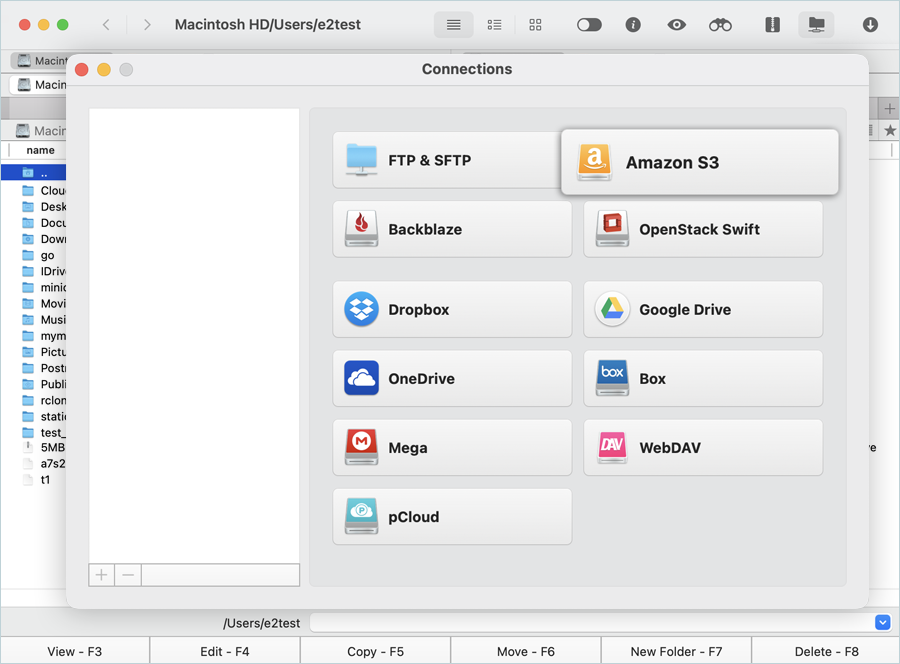
Task: Set up a WebDAV connection
Action: point(703,448)
